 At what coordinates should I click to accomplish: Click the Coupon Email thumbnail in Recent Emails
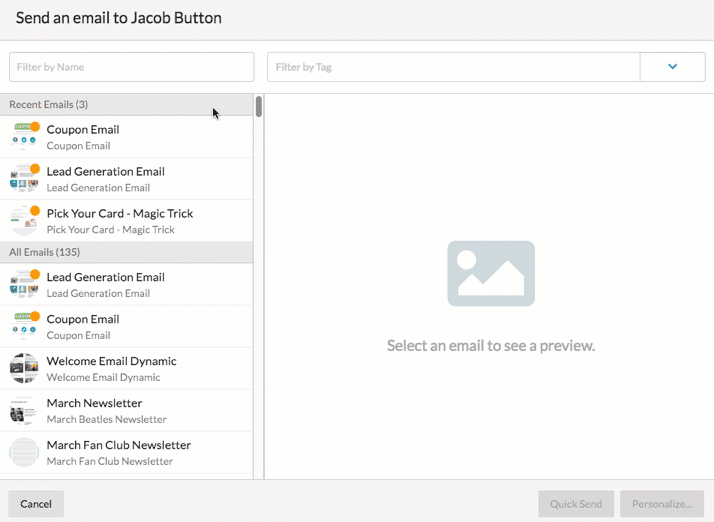24,137
